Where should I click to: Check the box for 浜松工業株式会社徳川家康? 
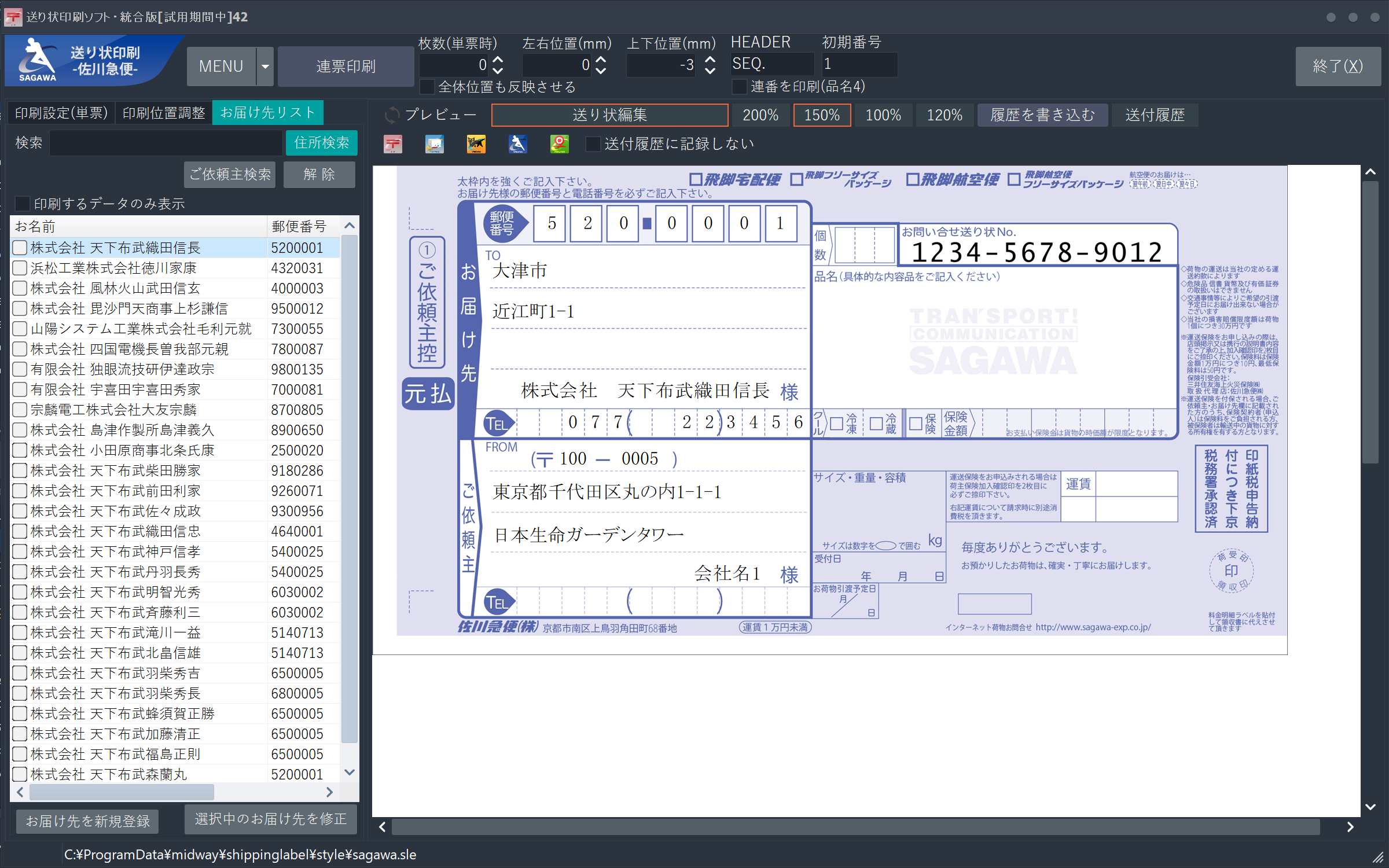[x=20, y=268]
